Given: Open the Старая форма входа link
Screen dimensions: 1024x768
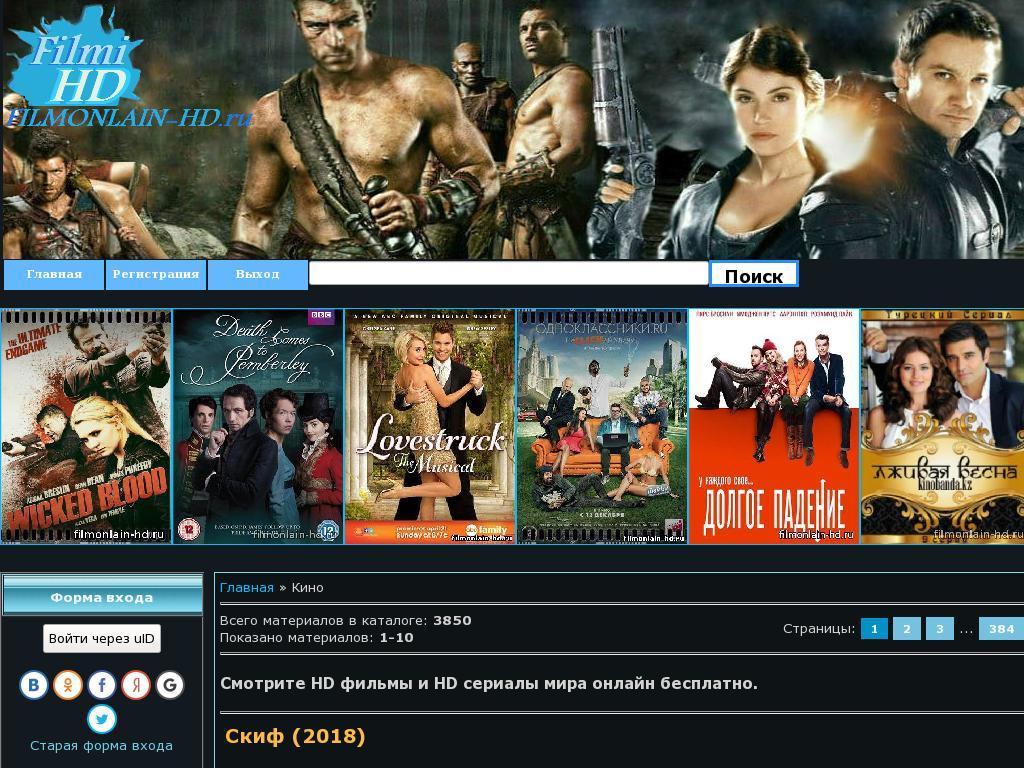Looking at the screenshot, I should click(x=102, y=746).
